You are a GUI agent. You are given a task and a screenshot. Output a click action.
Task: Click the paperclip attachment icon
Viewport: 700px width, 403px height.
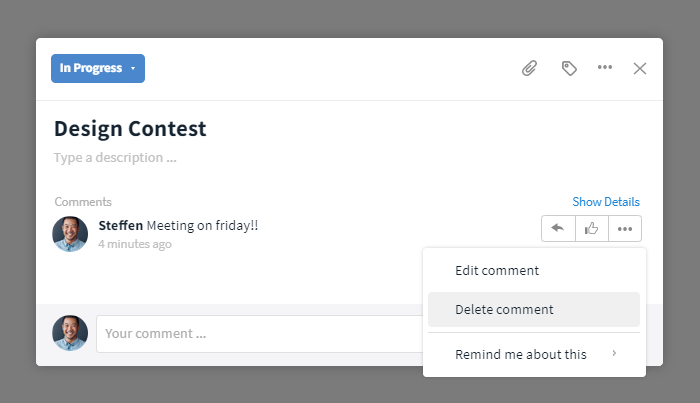(x=529, y=68)
